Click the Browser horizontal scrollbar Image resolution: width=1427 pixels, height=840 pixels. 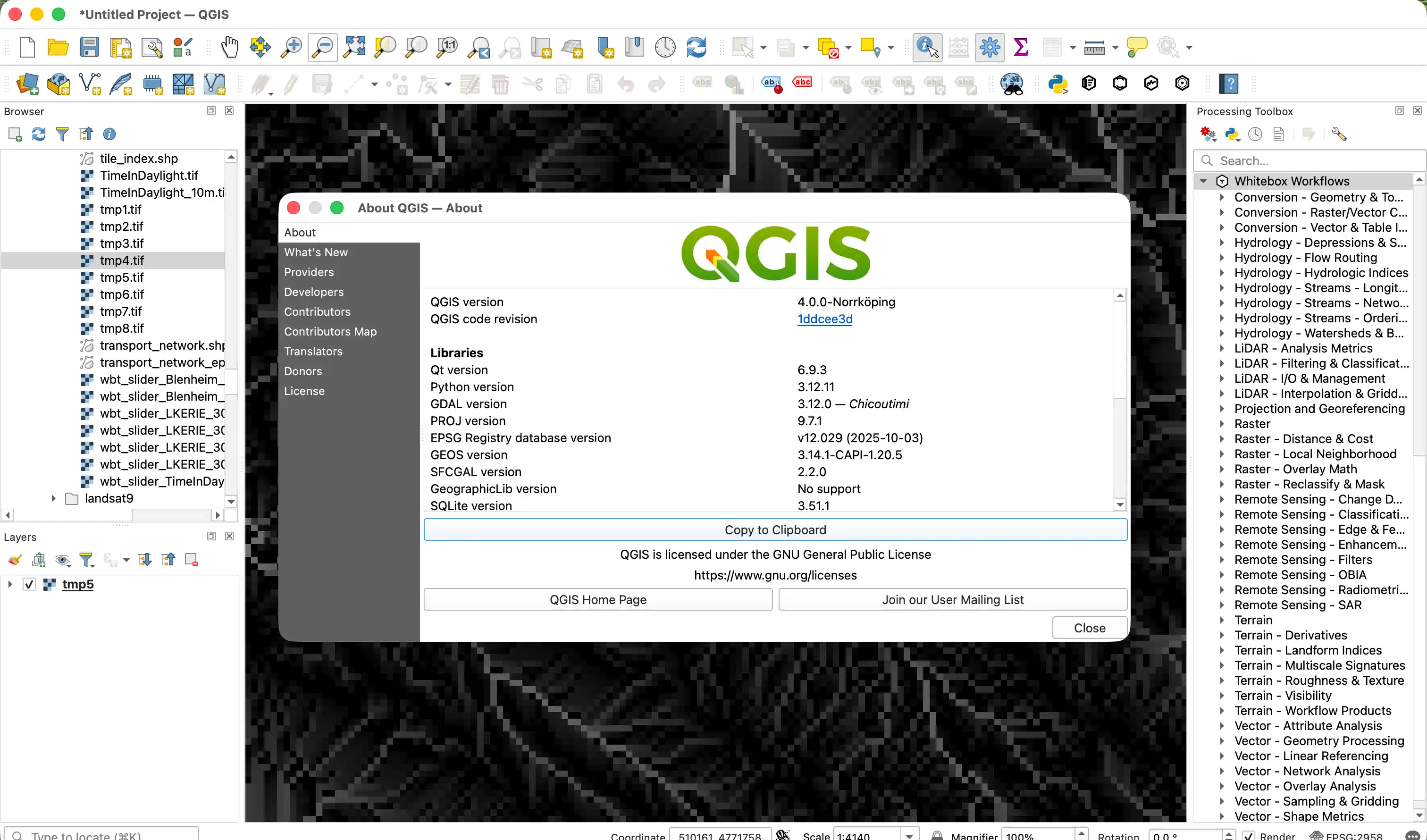pos(112,515)
